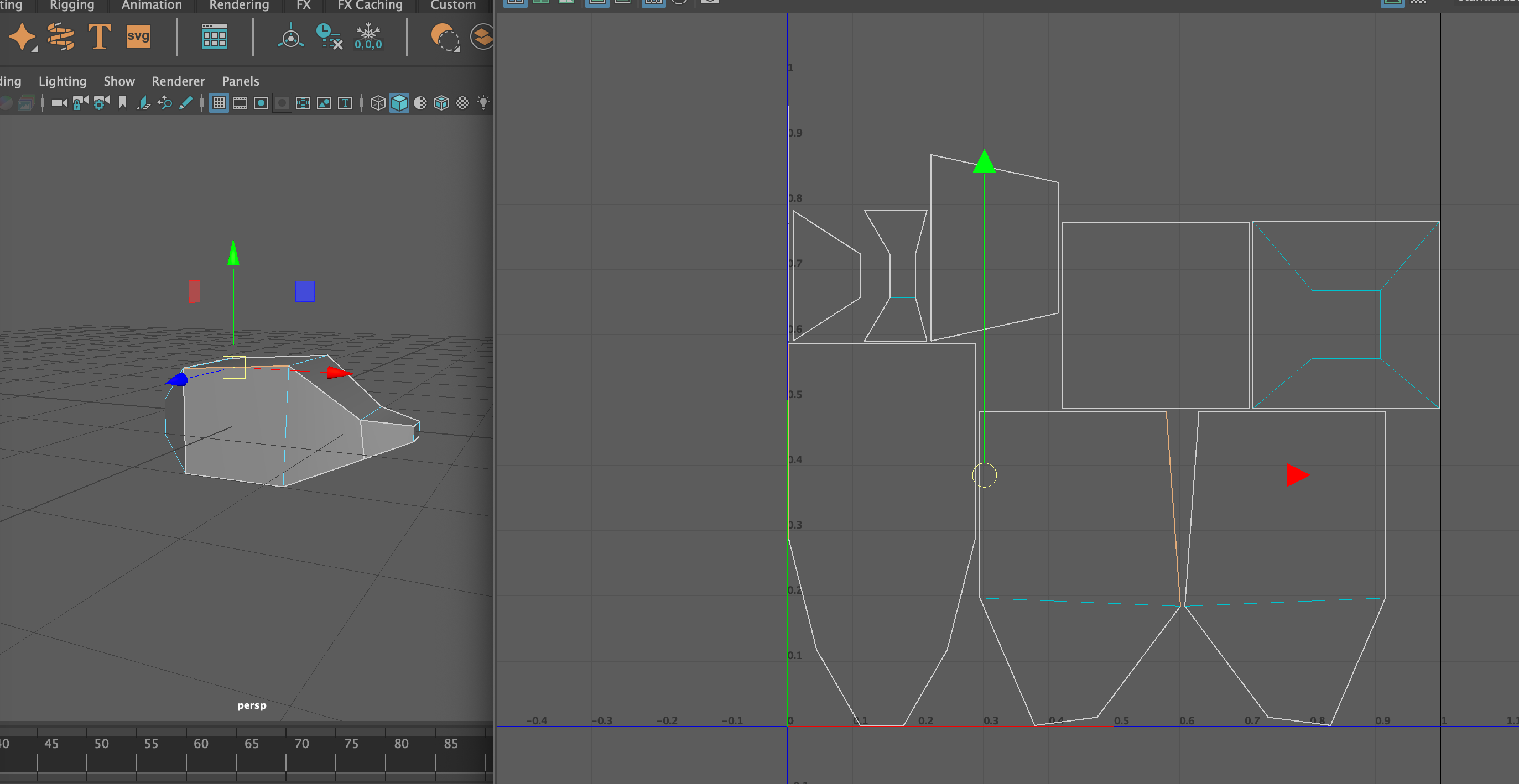The height and width of the screenshot is (784, 1519).
Task: Switch to the Animation shelf tab
Action: (152, 6)
